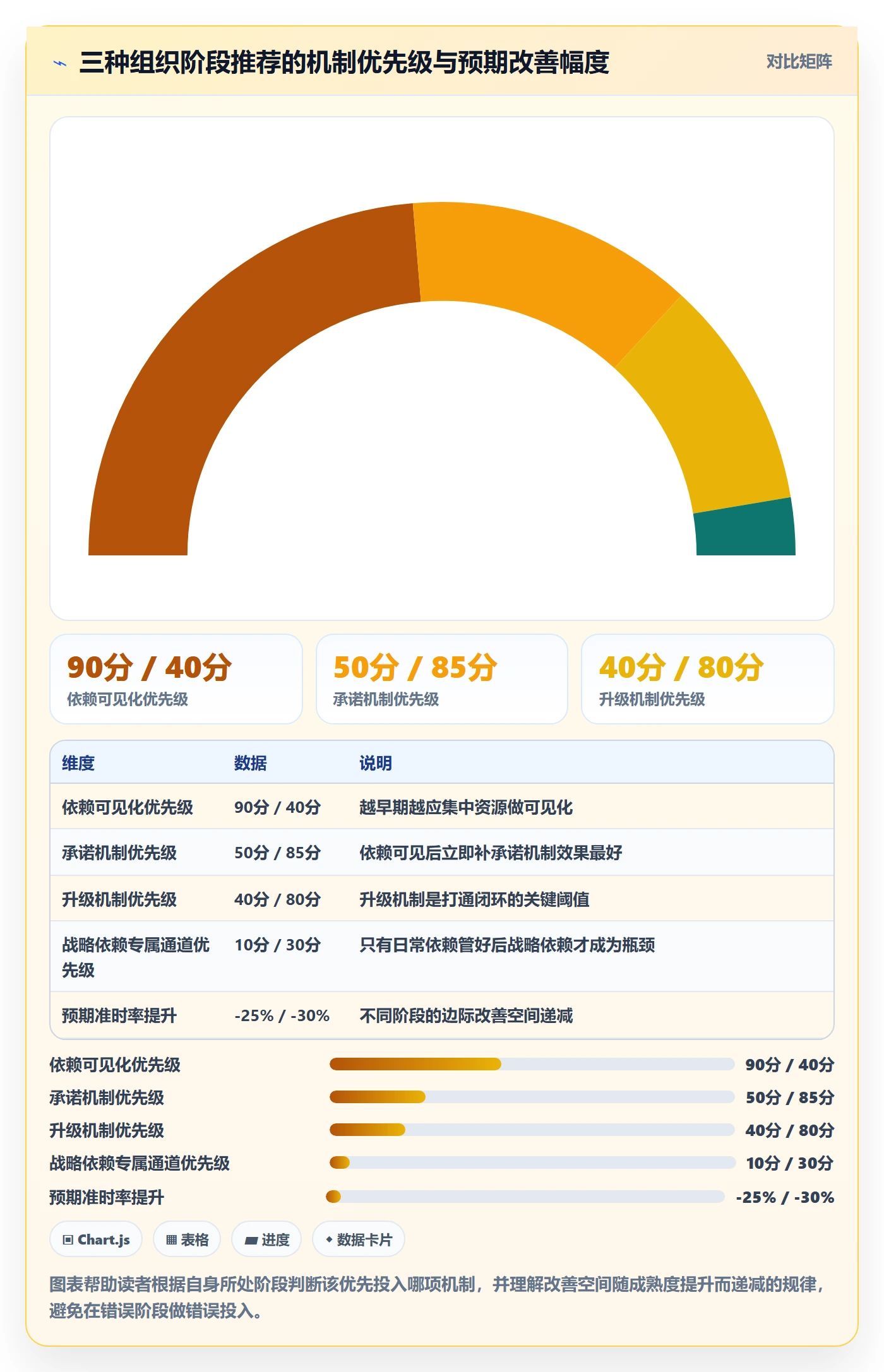Click the 对比矩阵 label in header

[x=799, y=62]
